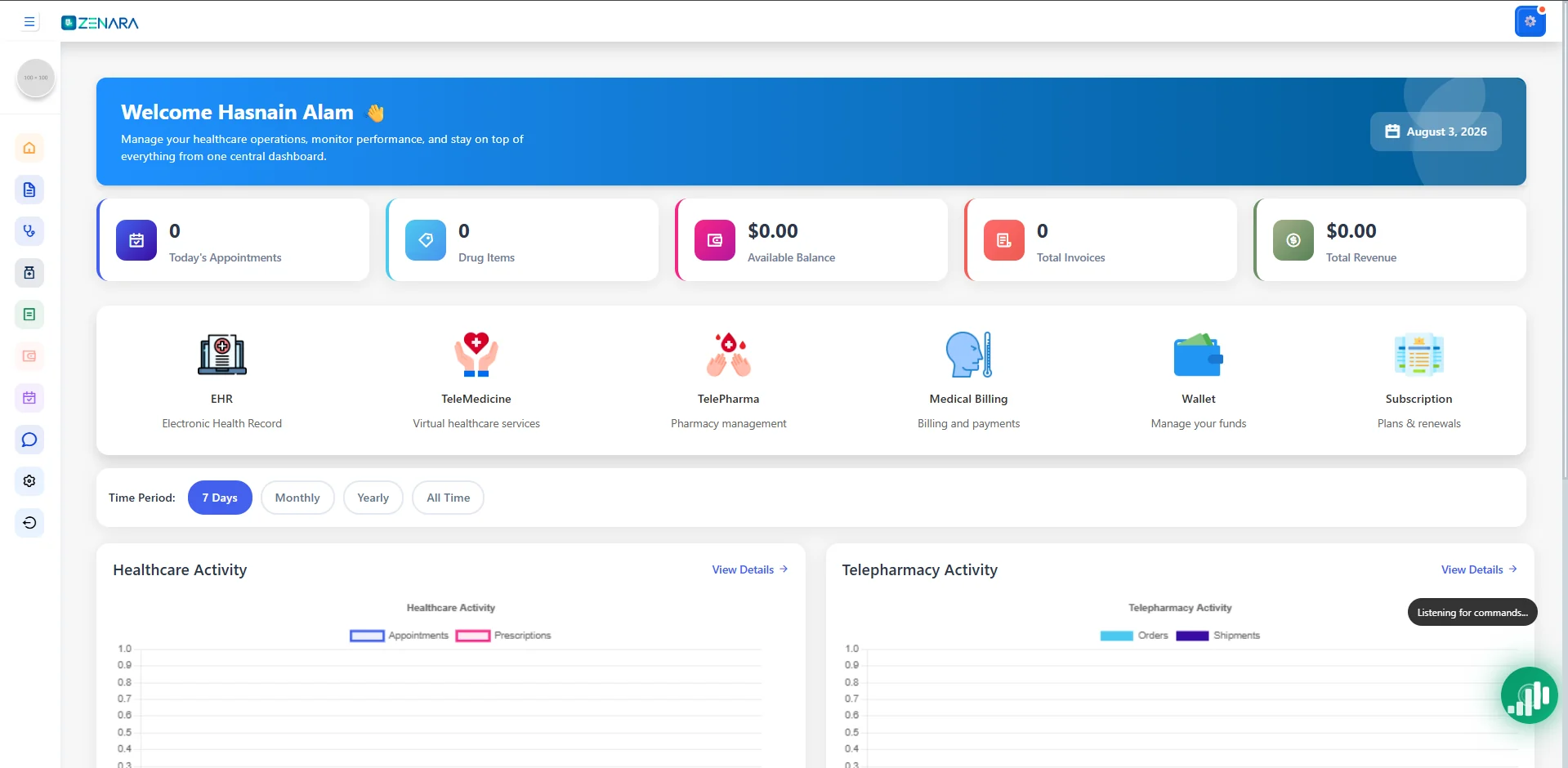Open the document icon in sidebar

point(29,190)
